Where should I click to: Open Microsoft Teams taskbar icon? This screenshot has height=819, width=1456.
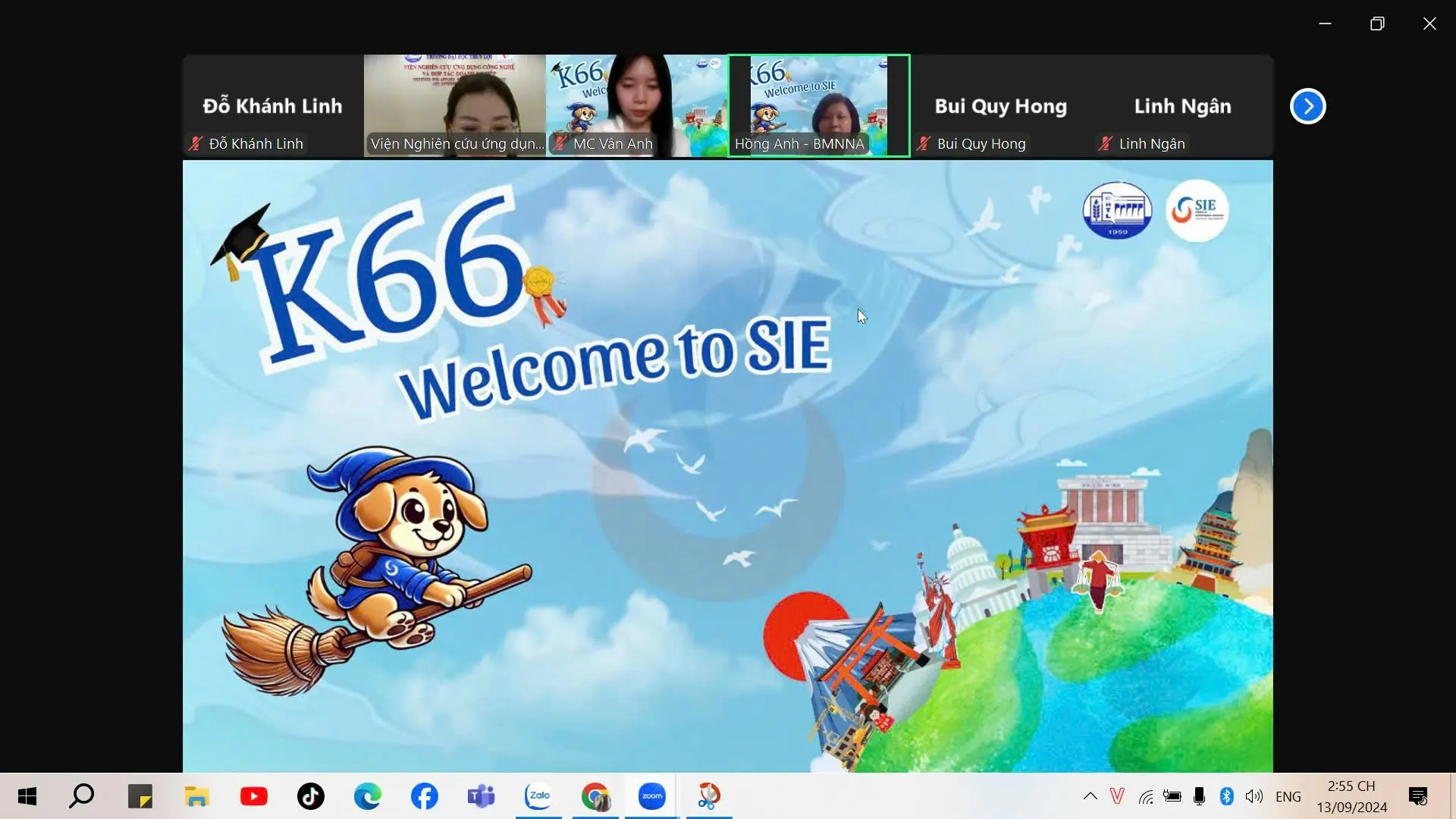coord(481,795)
